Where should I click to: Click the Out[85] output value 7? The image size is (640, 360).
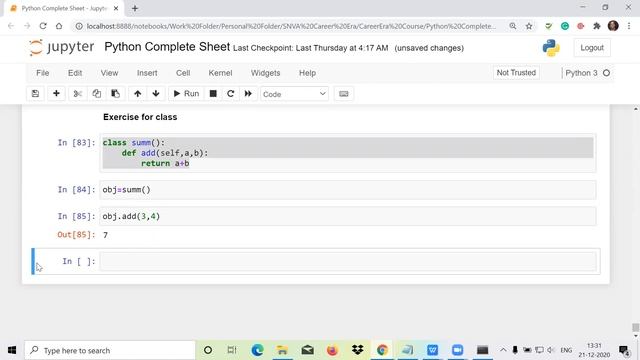[105, 235]
